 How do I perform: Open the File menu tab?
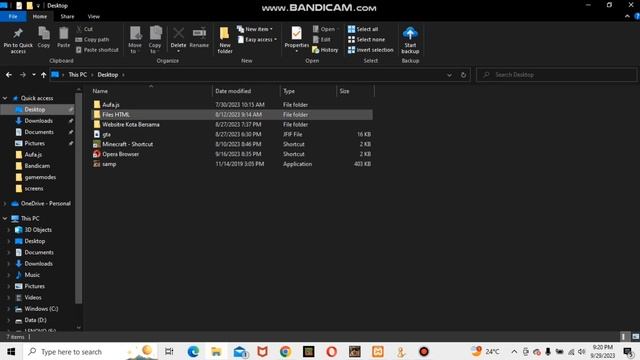(x=13, y=16)
